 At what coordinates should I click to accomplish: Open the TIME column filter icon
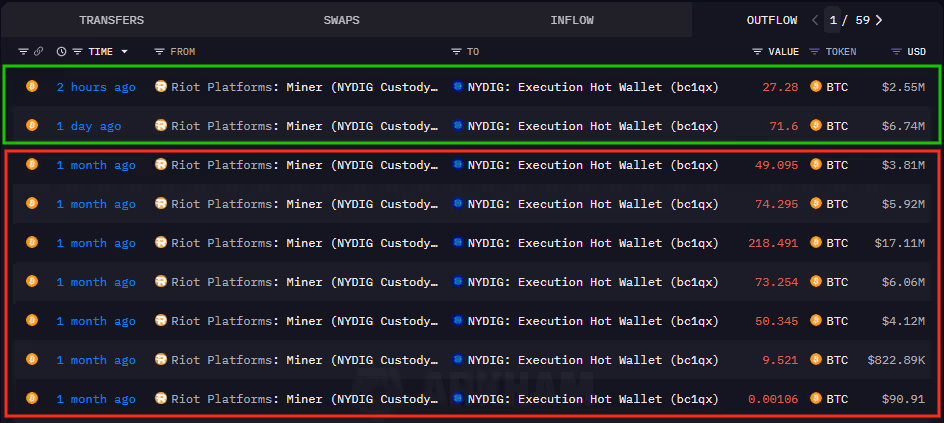[x=77, y=52]
